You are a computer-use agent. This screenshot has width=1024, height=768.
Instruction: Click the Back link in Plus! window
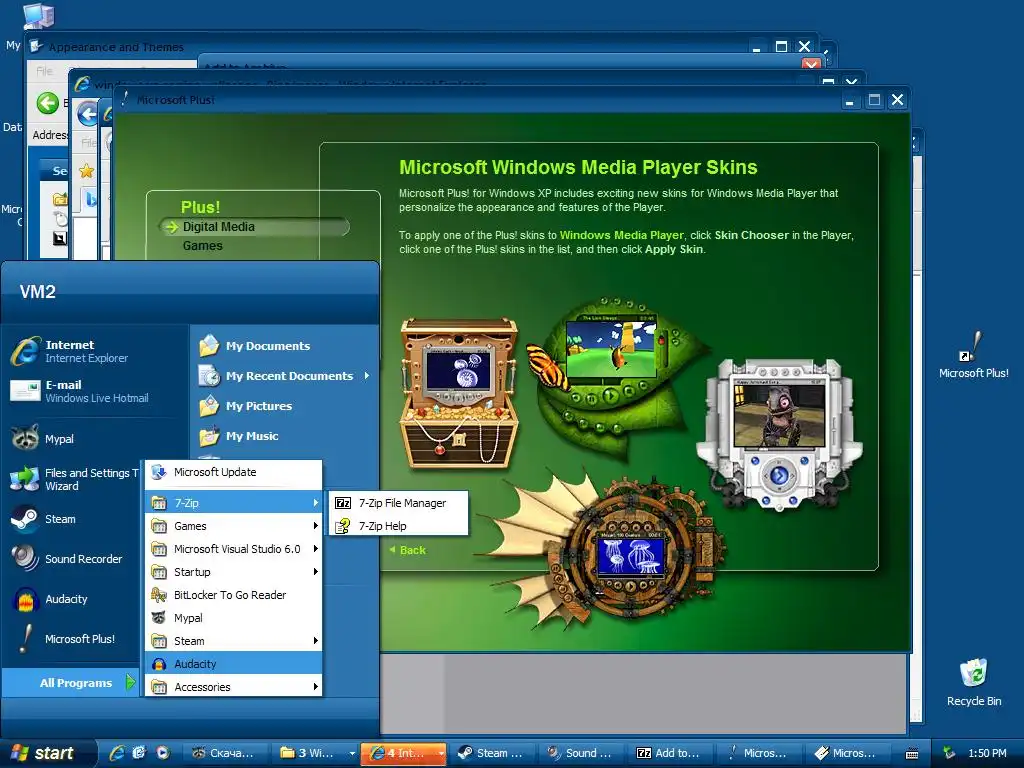pos(408,550)
